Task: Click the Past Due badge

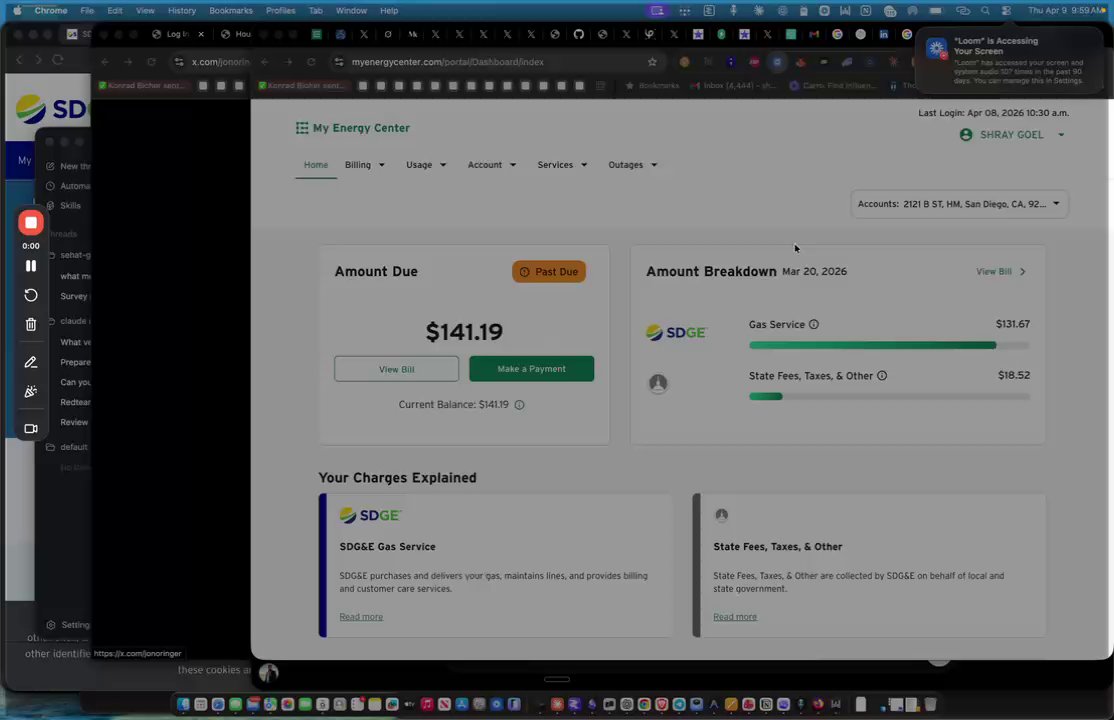Action: pyautogui.click(x=549, y=272)
